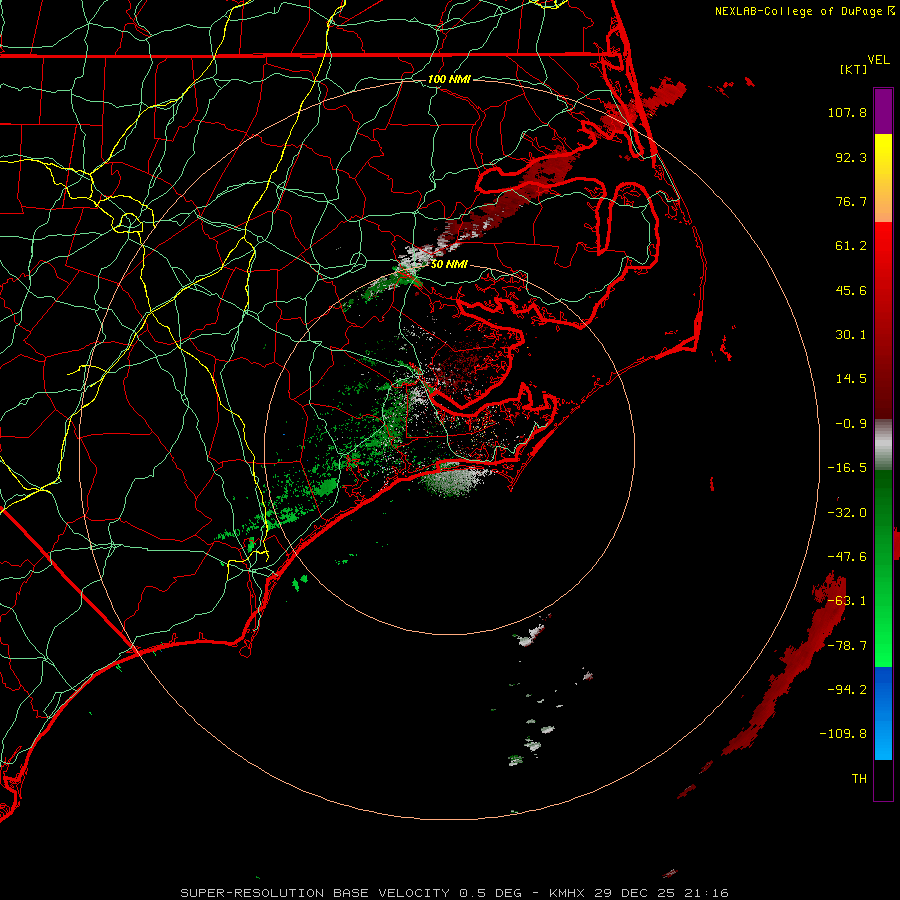Select the 14.5 velocity scale value

coord(851,379)
